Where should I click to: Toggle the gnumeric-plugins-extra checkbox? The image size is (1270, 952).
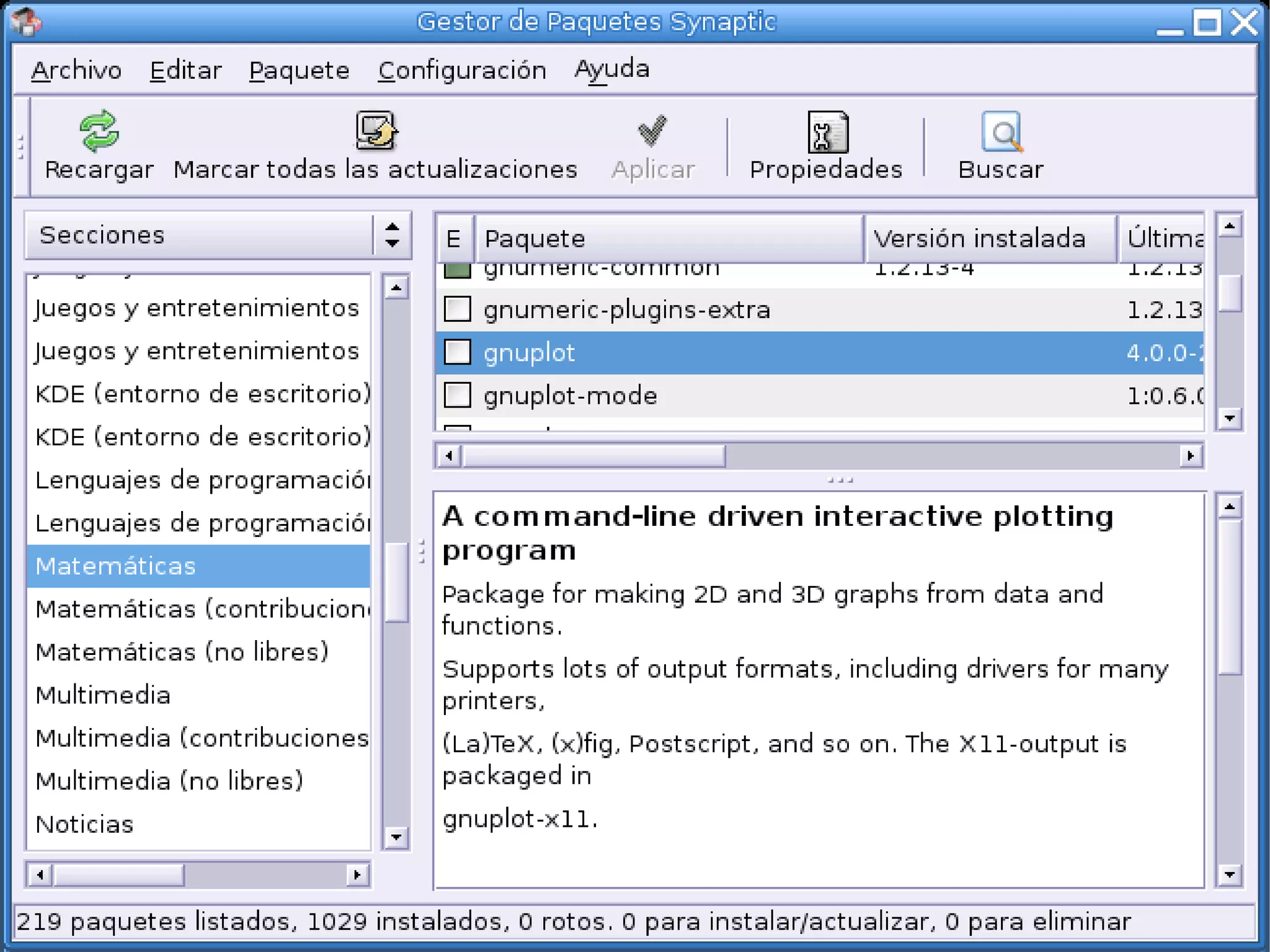point(458,309)
